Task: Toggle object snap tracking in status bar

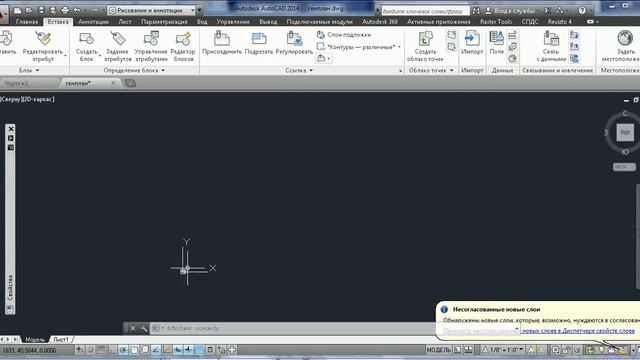Action: pos(156,350)
